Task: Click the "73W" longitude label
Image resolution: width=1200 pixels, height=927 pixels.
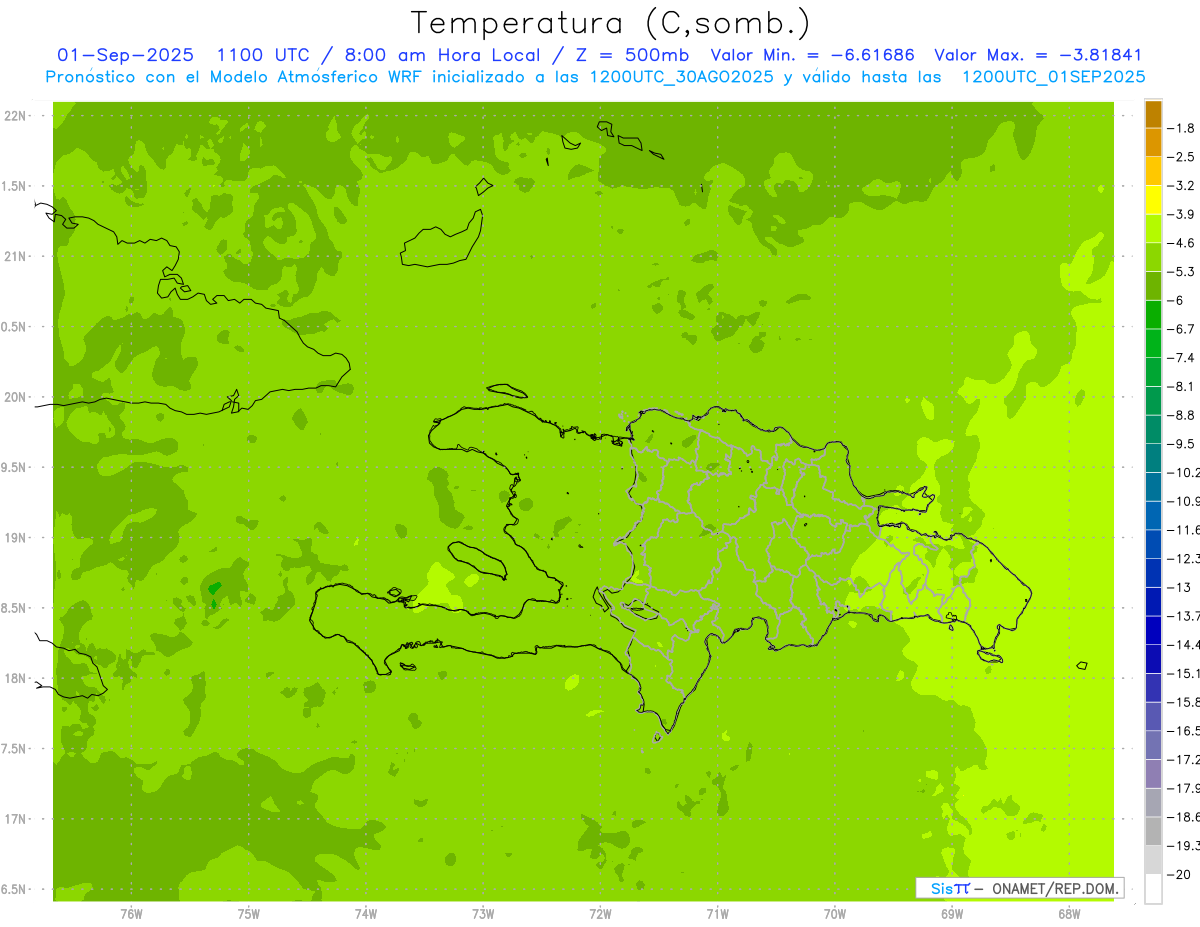Action: click(x=483, y=913)
